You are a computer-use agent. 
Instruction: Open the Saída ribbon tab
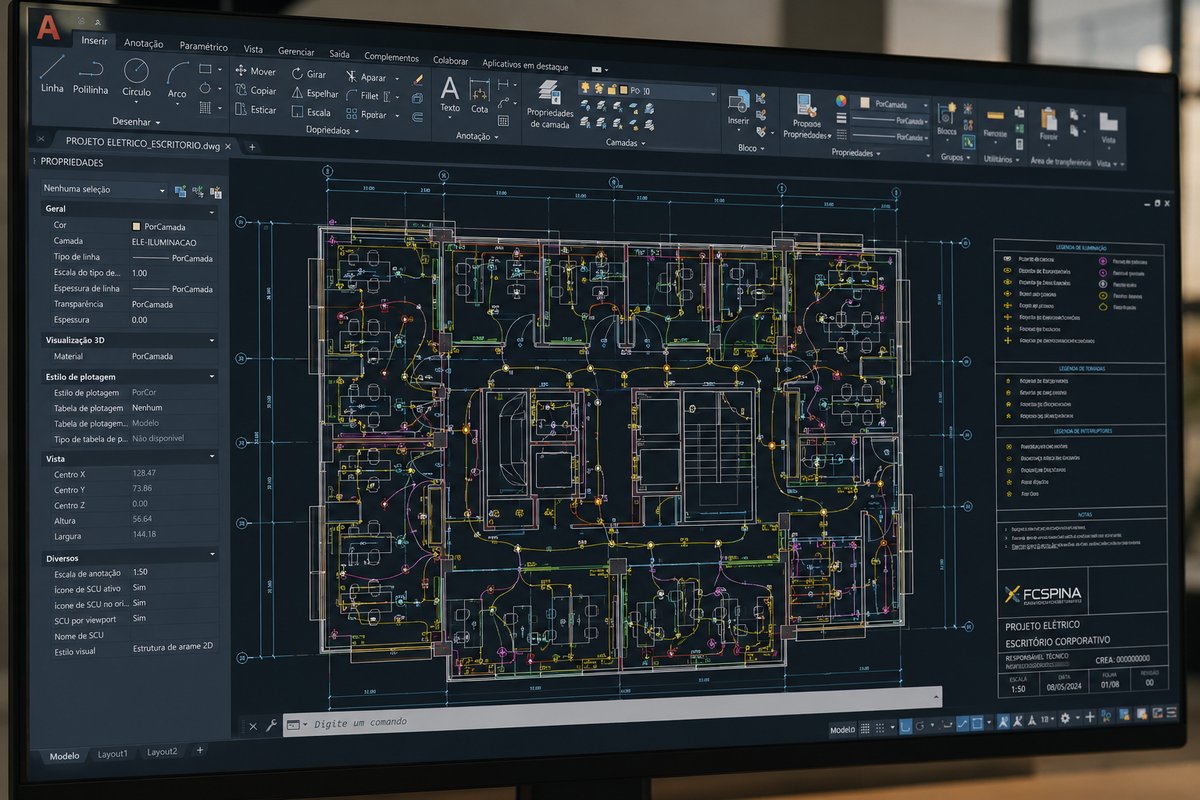(340, 53)
